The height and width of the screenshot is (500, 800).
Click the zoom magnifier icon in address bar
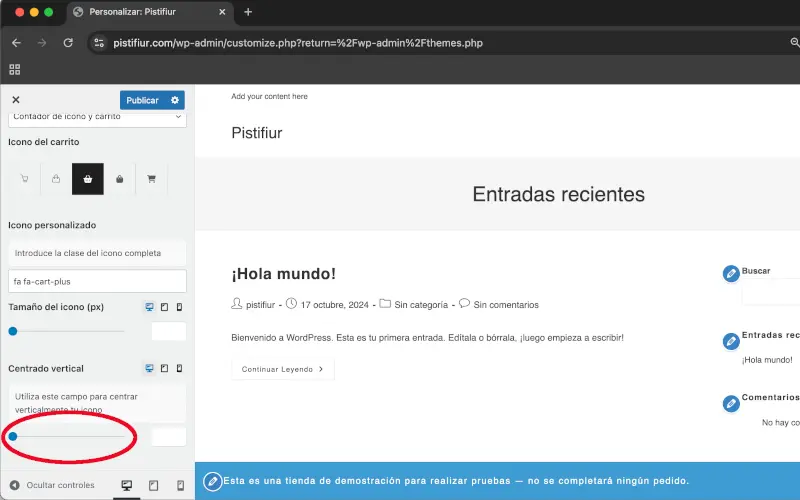[795, 43]
